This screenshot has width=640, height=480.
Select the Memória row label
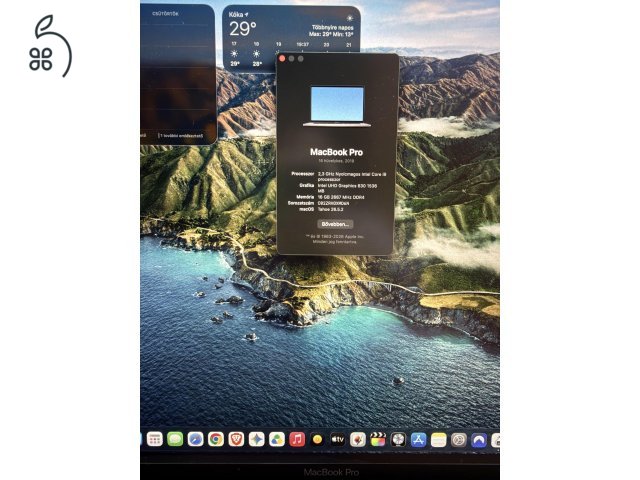pyautogui.click(x=305, y=197)
